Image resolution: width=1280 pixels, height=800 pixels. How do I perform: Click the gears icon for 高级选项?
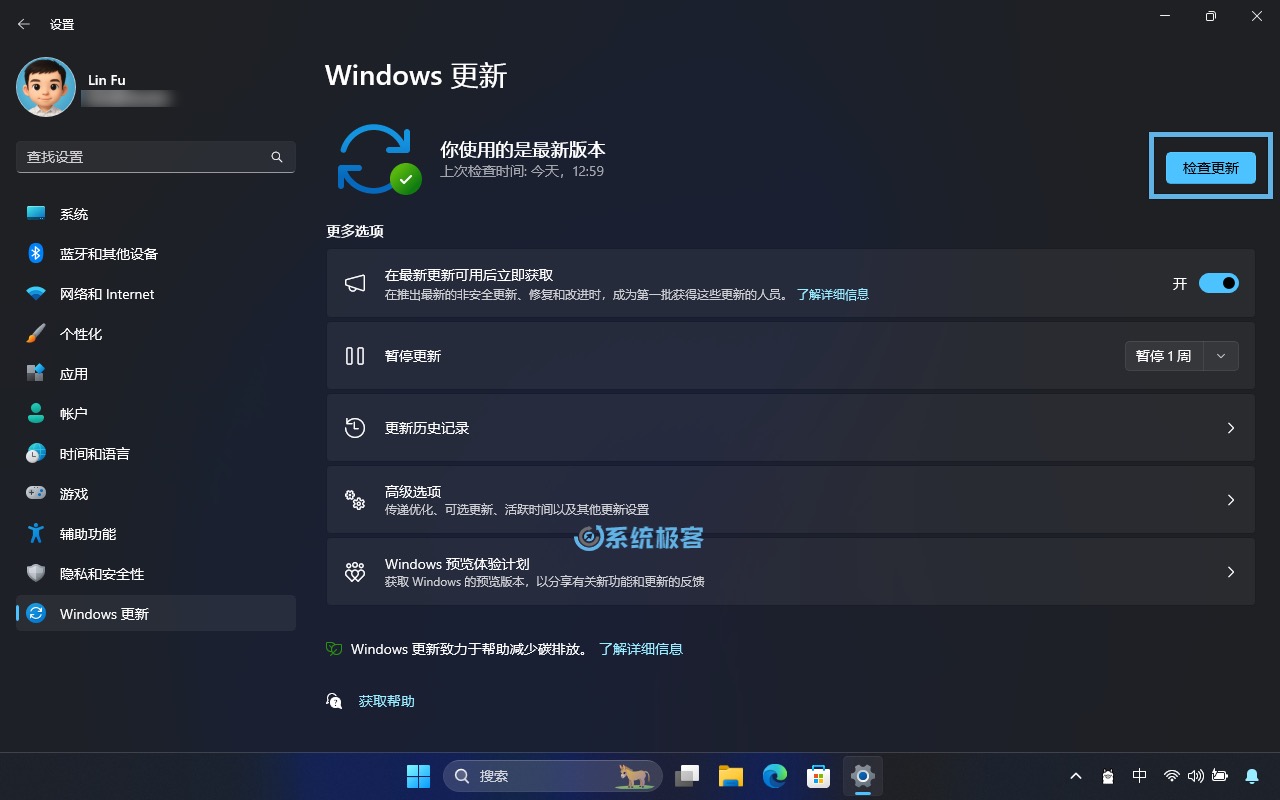click(355, 500)
